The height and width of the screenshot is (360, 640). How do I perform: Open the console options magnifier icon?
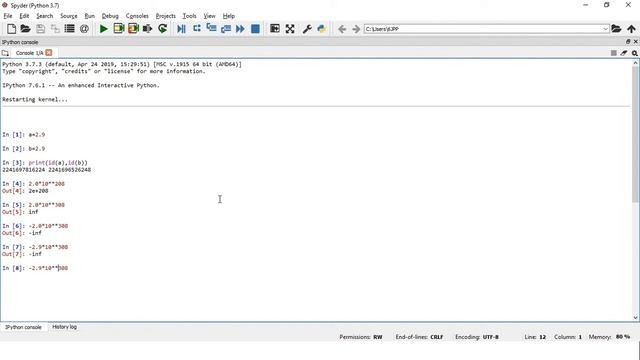tap(635, 53)
